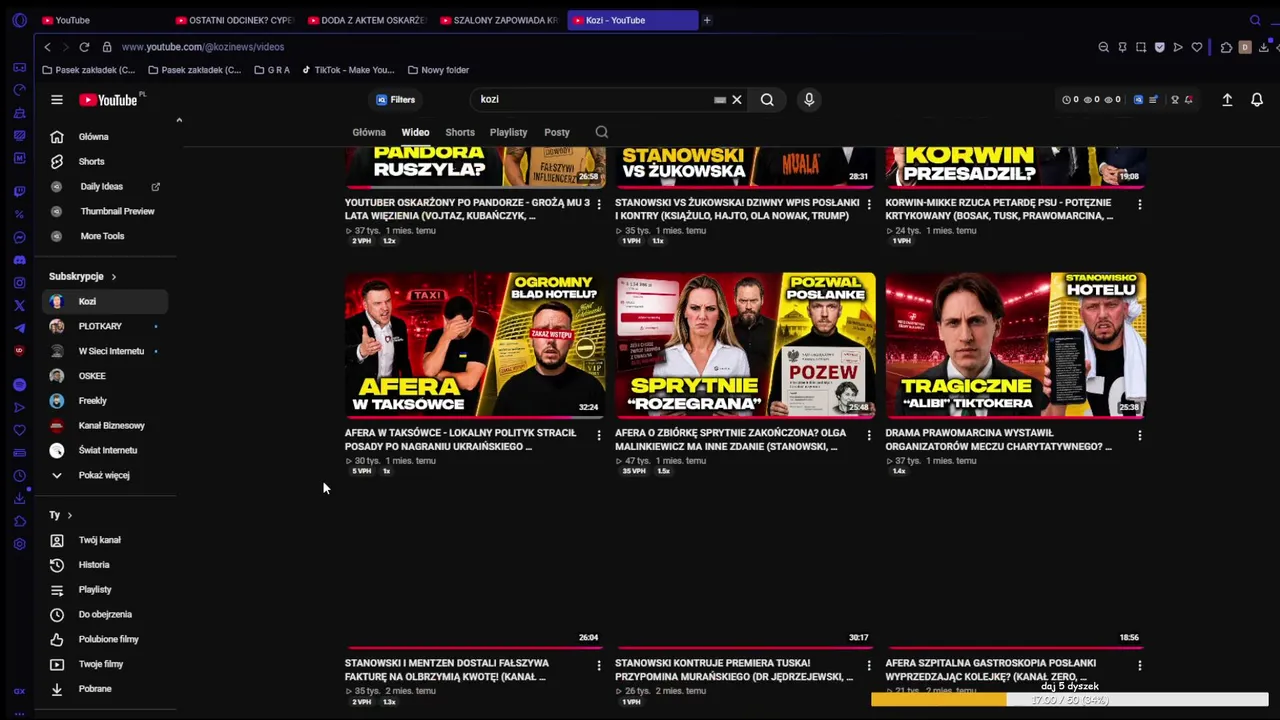Open the on-screen keyboard icon in search
The image size is (1280, 720).
click(x=720, y=100)
